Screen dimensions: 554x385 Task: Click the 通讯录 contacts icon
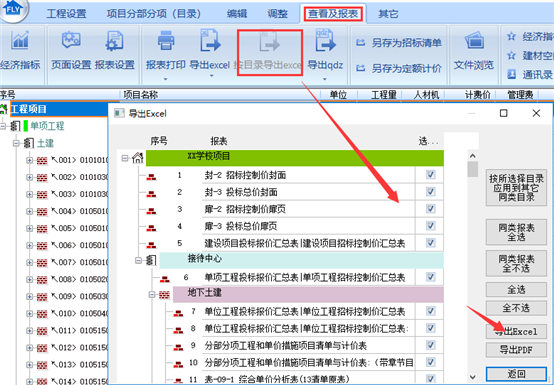click(x=511, y=75)
